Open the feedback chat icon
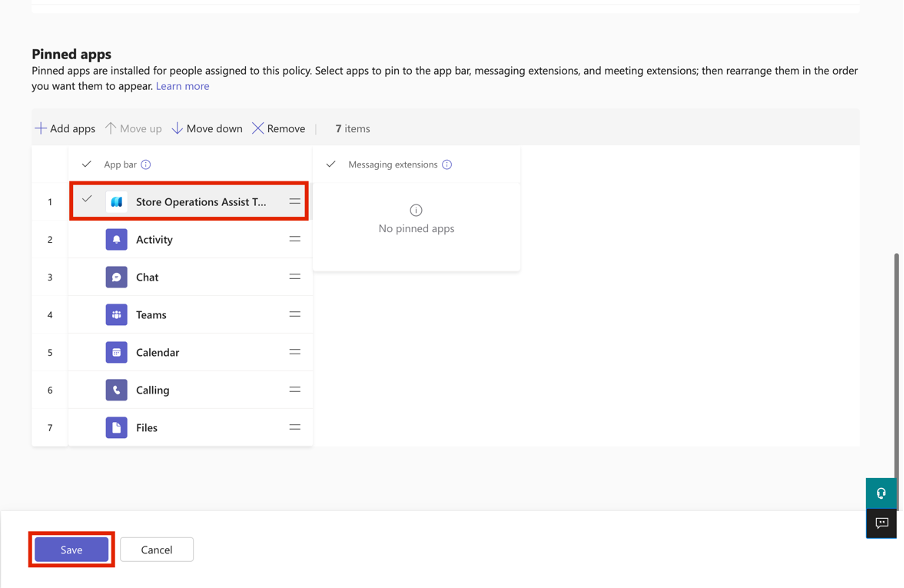The width and height of the screenshot is (904, 588). (x=881, y=523)
